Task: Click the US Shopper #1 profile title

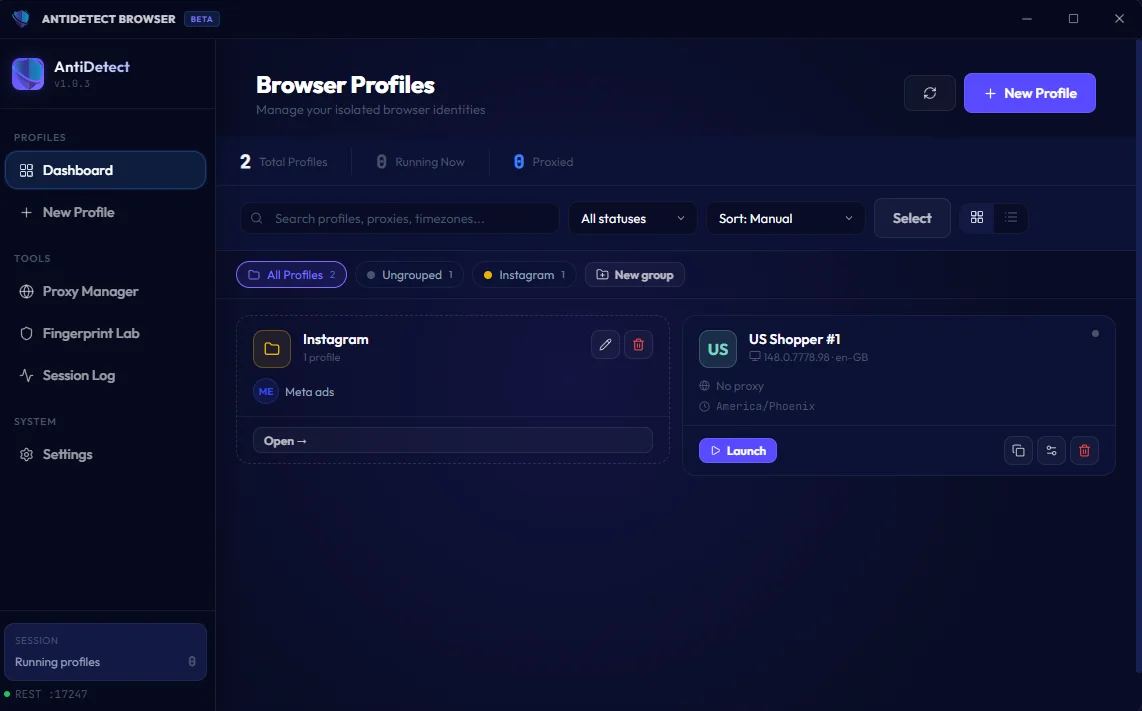Action: [795, 339]
